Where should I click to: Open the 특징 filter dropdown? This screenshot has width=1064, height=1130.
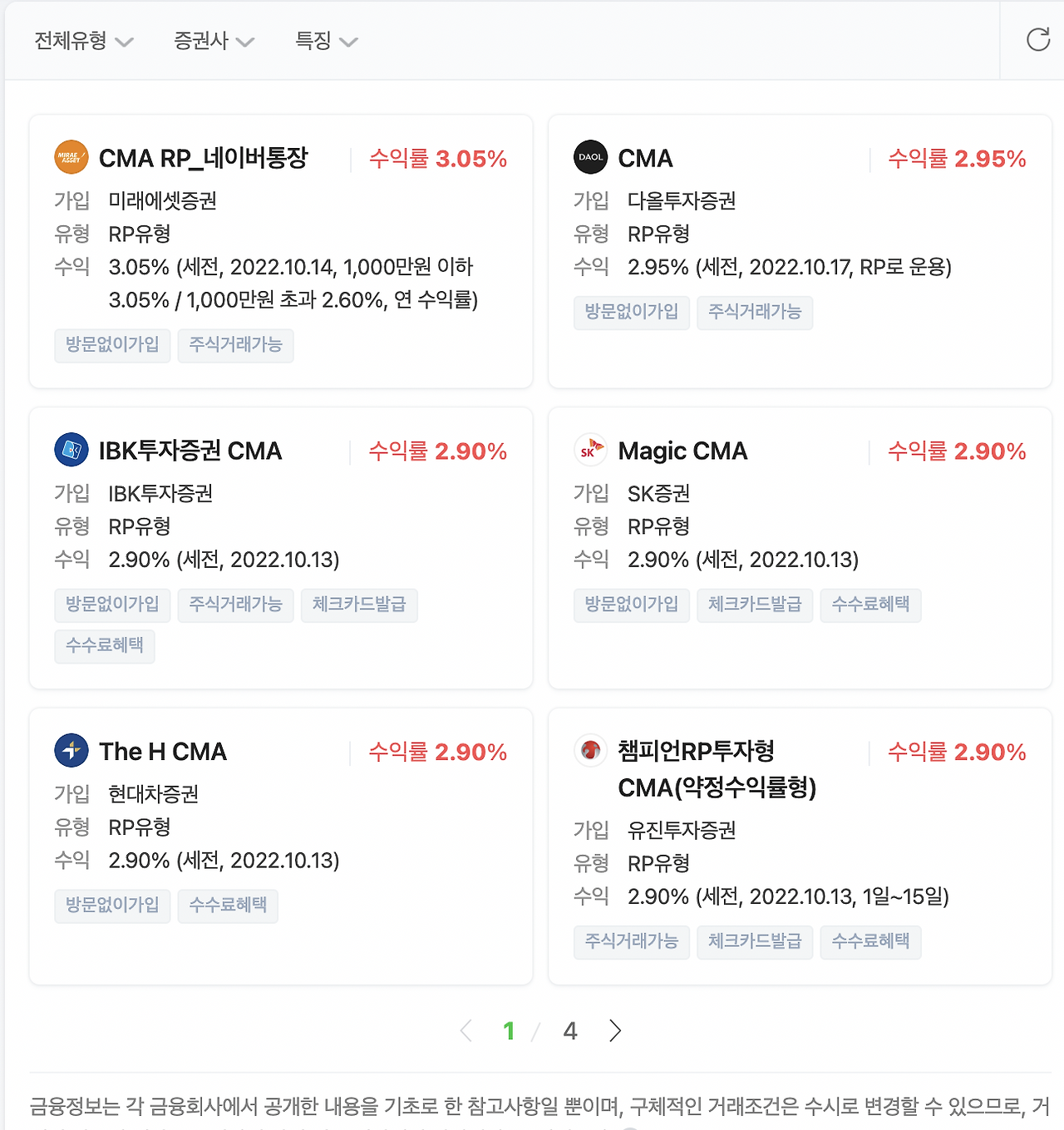coord(327,41)
